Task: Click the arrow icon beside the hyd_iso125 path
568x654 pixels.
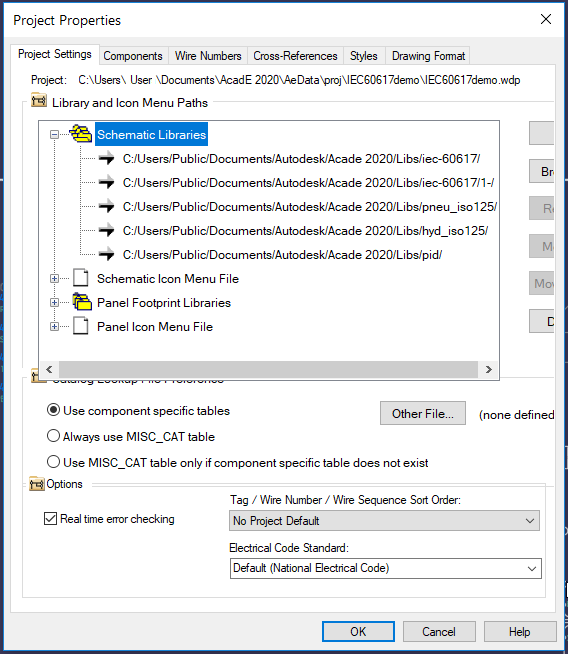Action: click(x=106, y=230)
